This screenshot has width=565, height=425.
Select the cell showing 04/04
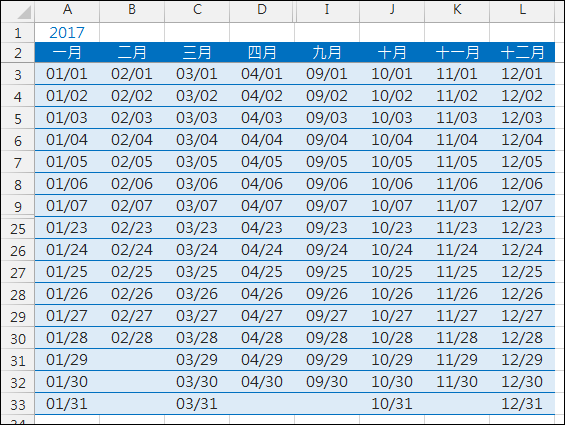coord(262,140)
